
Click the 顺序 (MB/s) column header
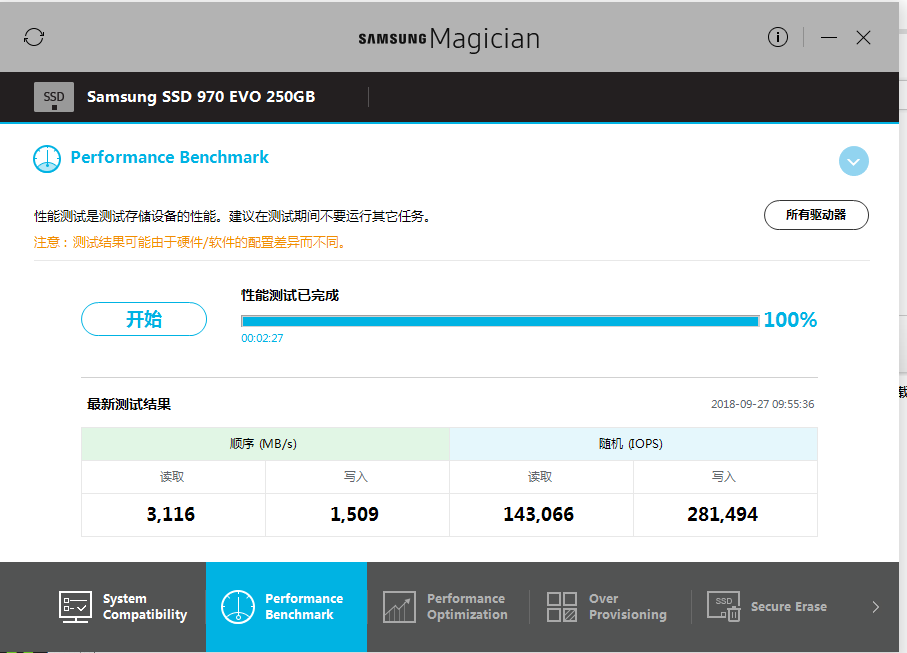(x=264, y=444)
